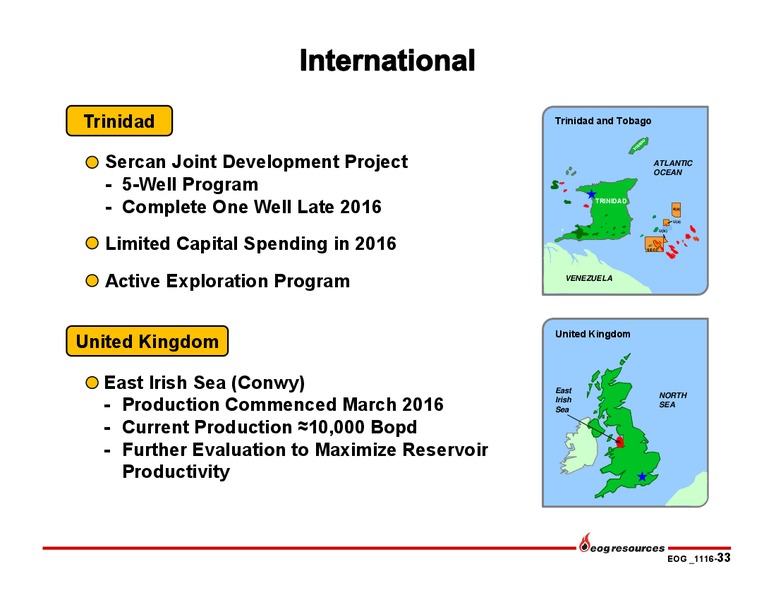Click the Trinidad and Tobago map thumbnail
This screenshot has width=776, height=600.
(625, 200)
